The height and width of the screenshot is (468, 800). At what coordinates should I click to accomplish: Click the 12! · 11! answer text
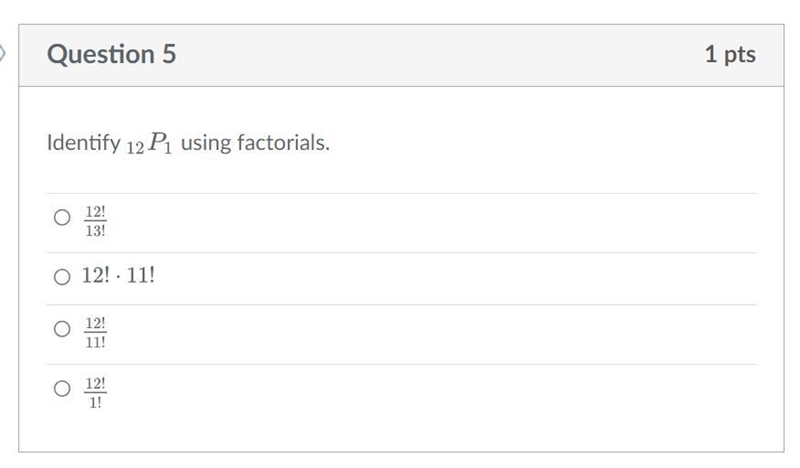[118, 276]
